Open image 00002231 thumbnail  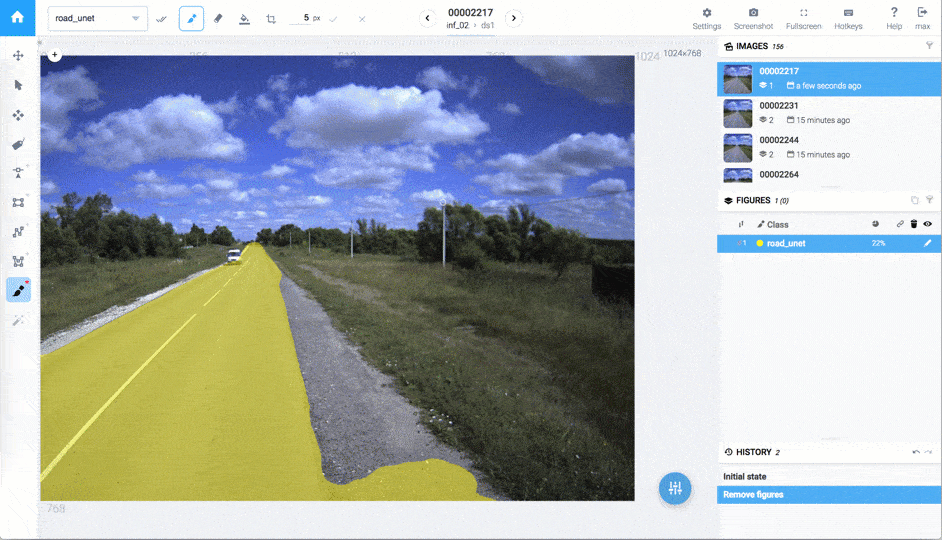tap(738, 113)
